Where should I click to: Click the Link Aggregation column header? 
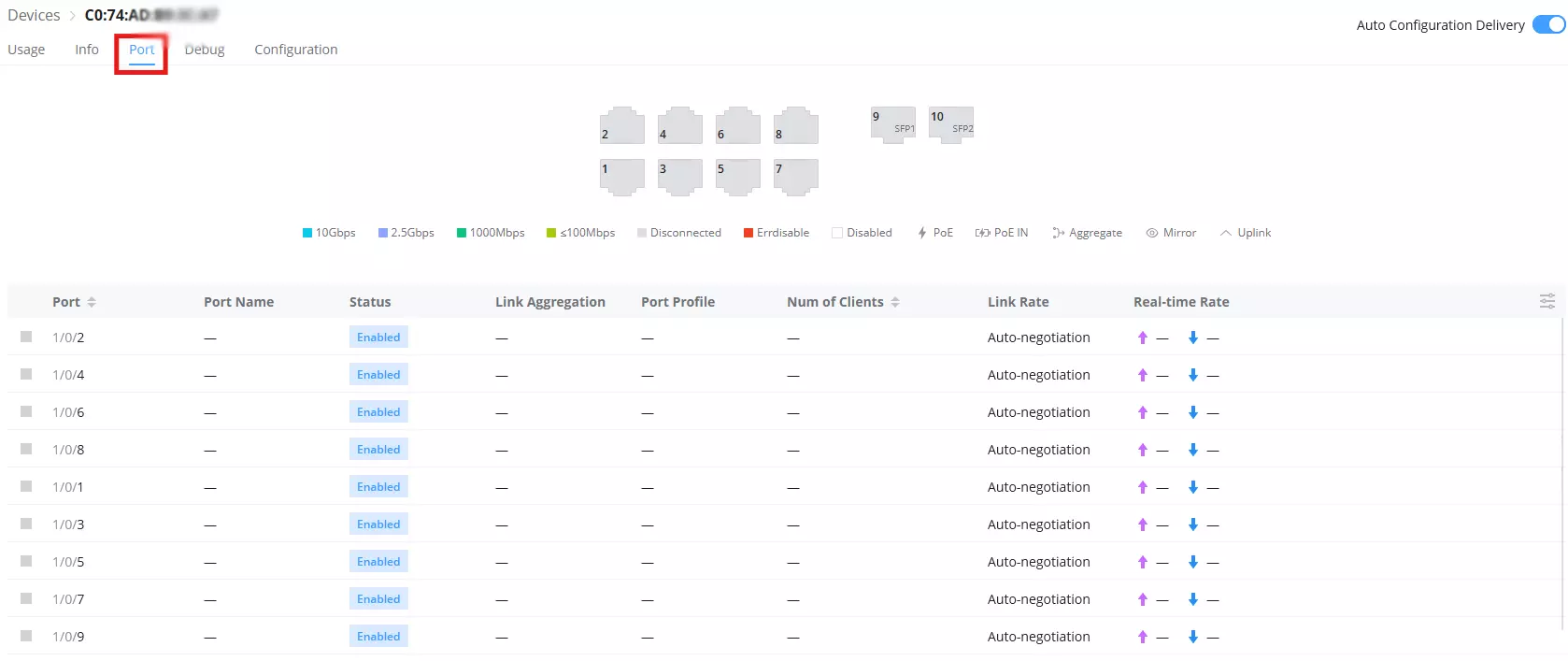pos(550,302)
